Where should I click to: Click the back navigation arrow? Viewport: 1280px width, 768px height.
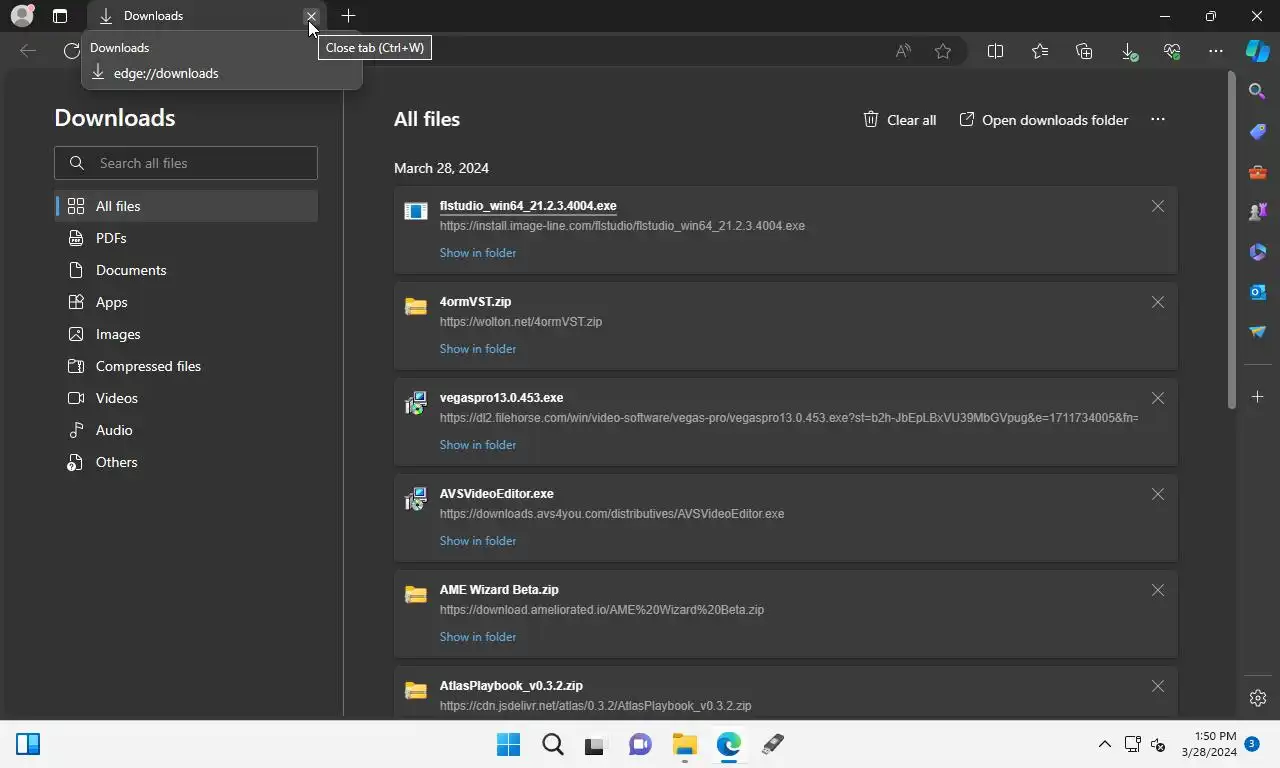click(28, 51)
